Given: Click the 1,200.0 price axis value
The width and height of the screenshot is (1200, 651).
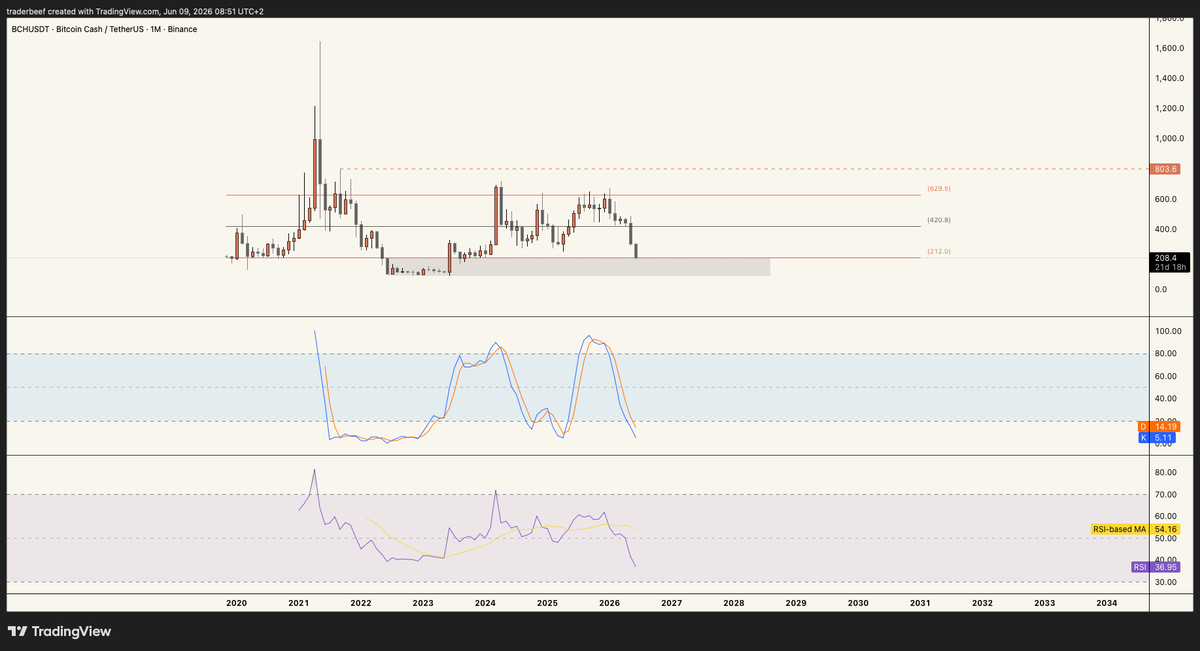Looking at the screenshot, I should 1169,108.
